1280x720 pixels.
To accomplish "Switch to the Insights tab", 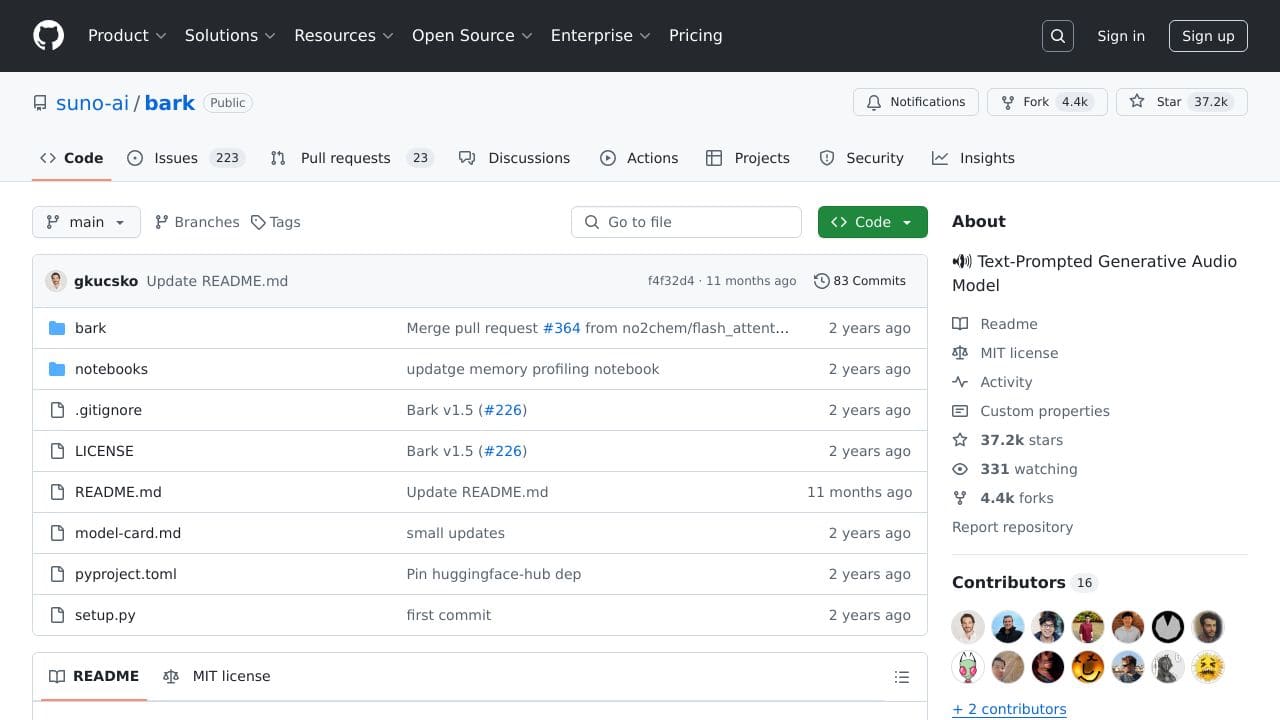I will click(973, 158).
